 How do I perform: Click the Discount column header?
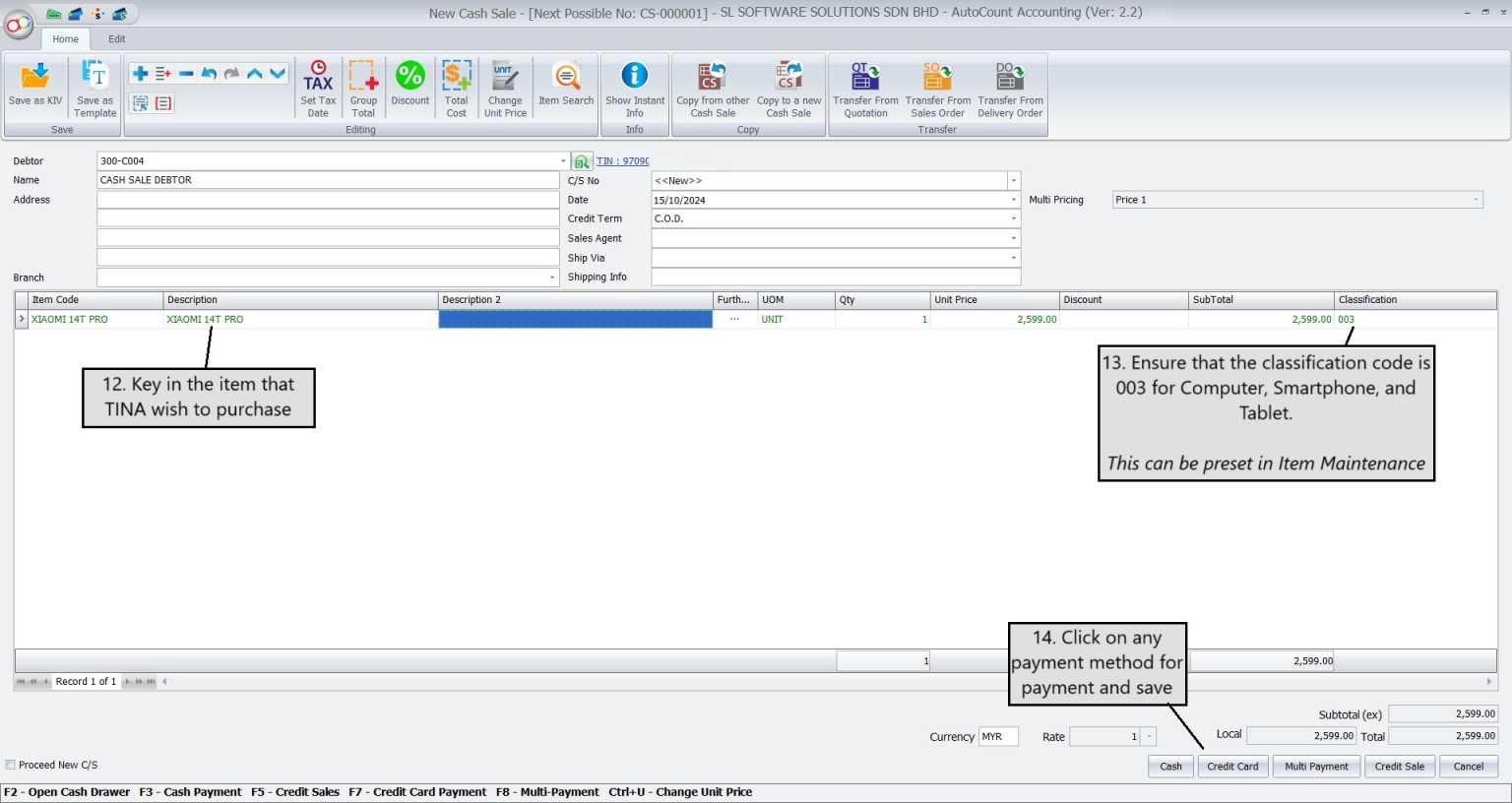click(x=1123, y=300)
